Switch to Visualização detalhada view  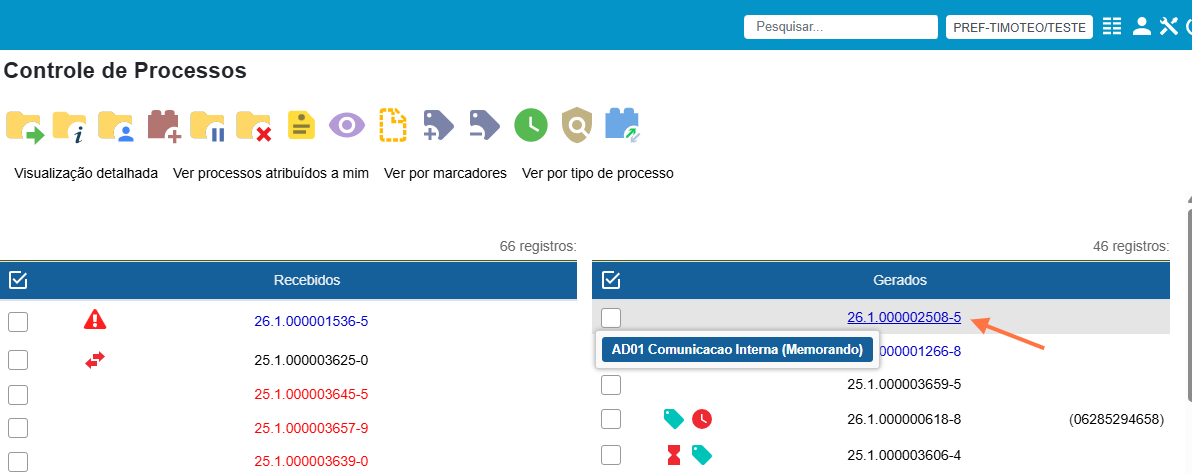(86, 173)
